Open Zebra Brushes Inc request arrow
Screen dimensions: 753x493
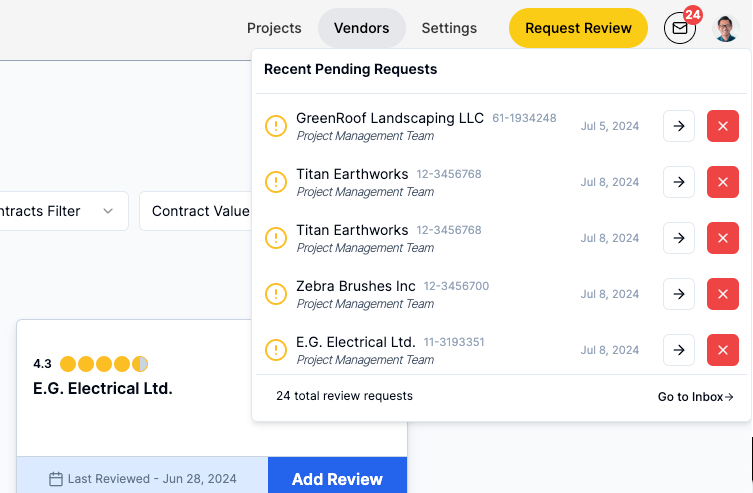679,294
